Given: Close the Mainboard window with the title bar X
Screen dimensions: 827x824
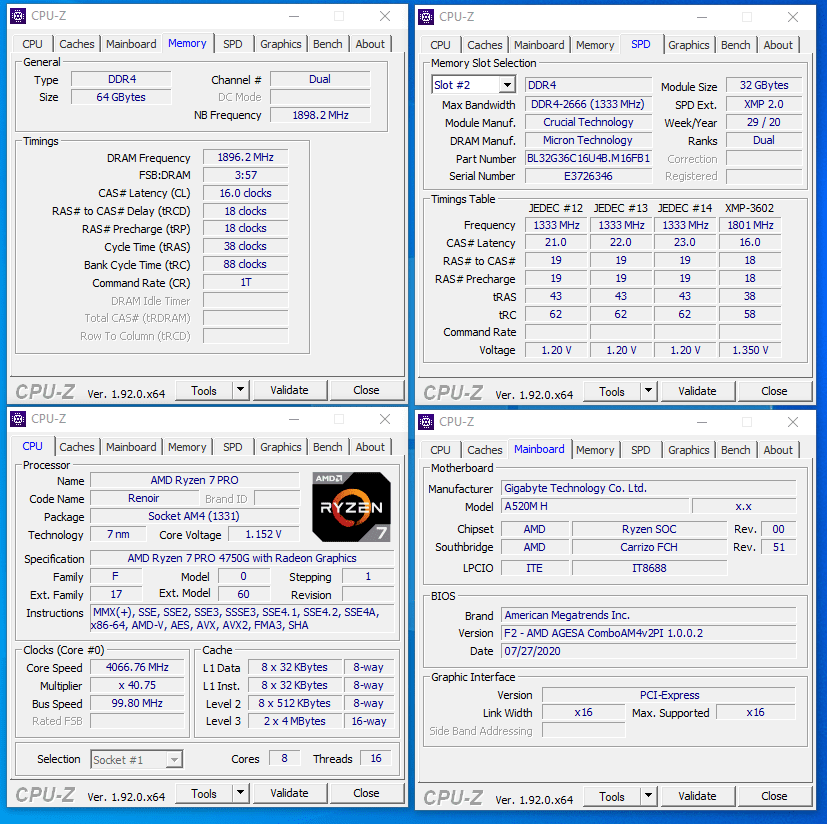Looking at the screenshot, I should click(793, 423).
